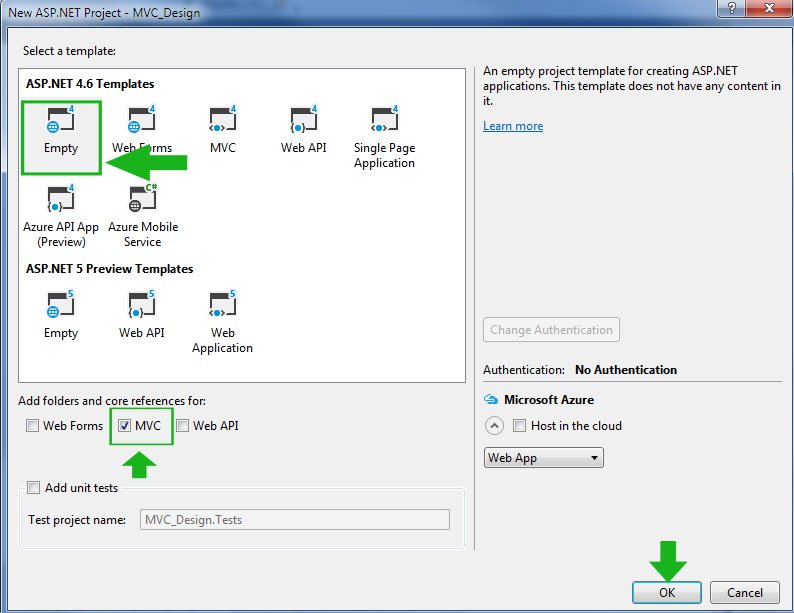Click the ASP.NET 5 Preview Templates heading
The image size is (794, 613).
(109, 269)
